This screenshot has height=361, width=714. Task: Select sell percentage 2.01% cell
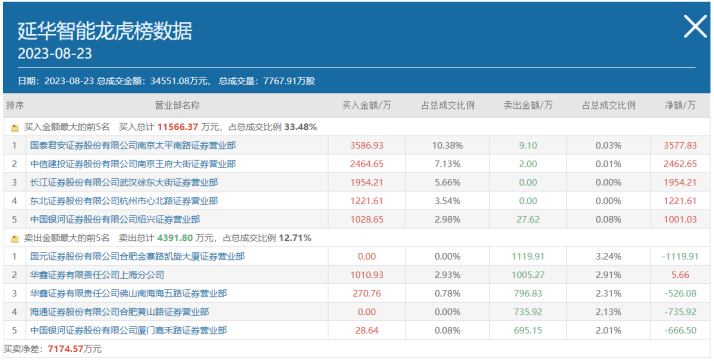click(608, 330)
